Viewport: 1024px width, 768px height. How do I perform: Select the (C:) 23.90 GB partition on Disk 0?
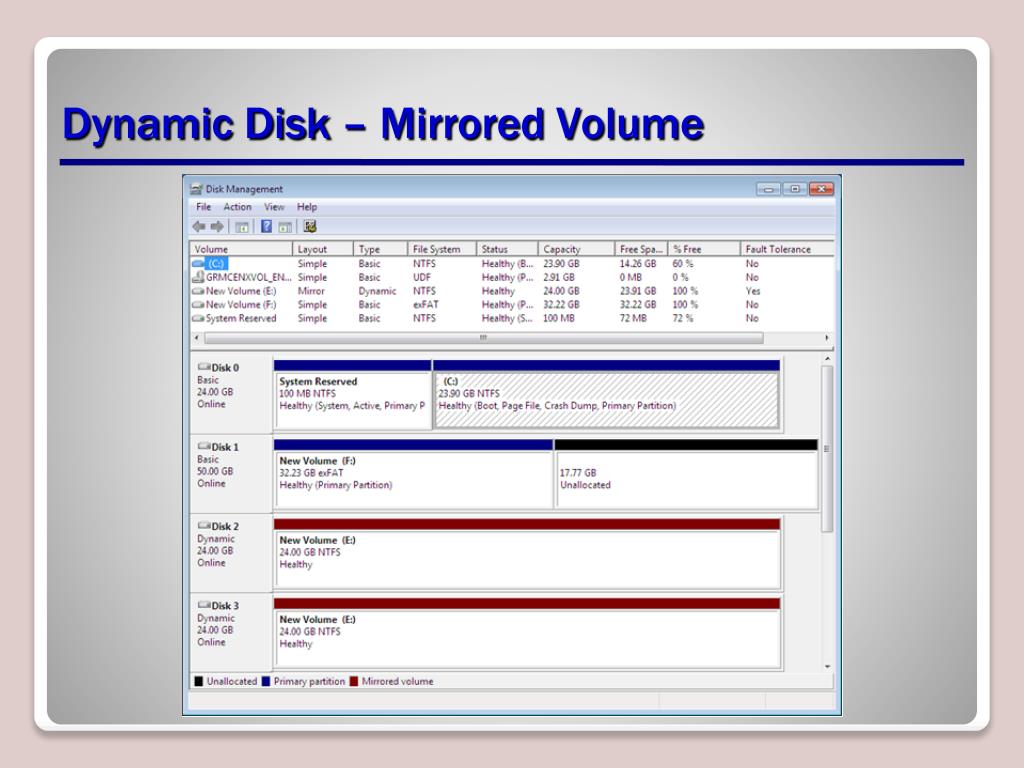pyautogui.click(x=607, y=395)
